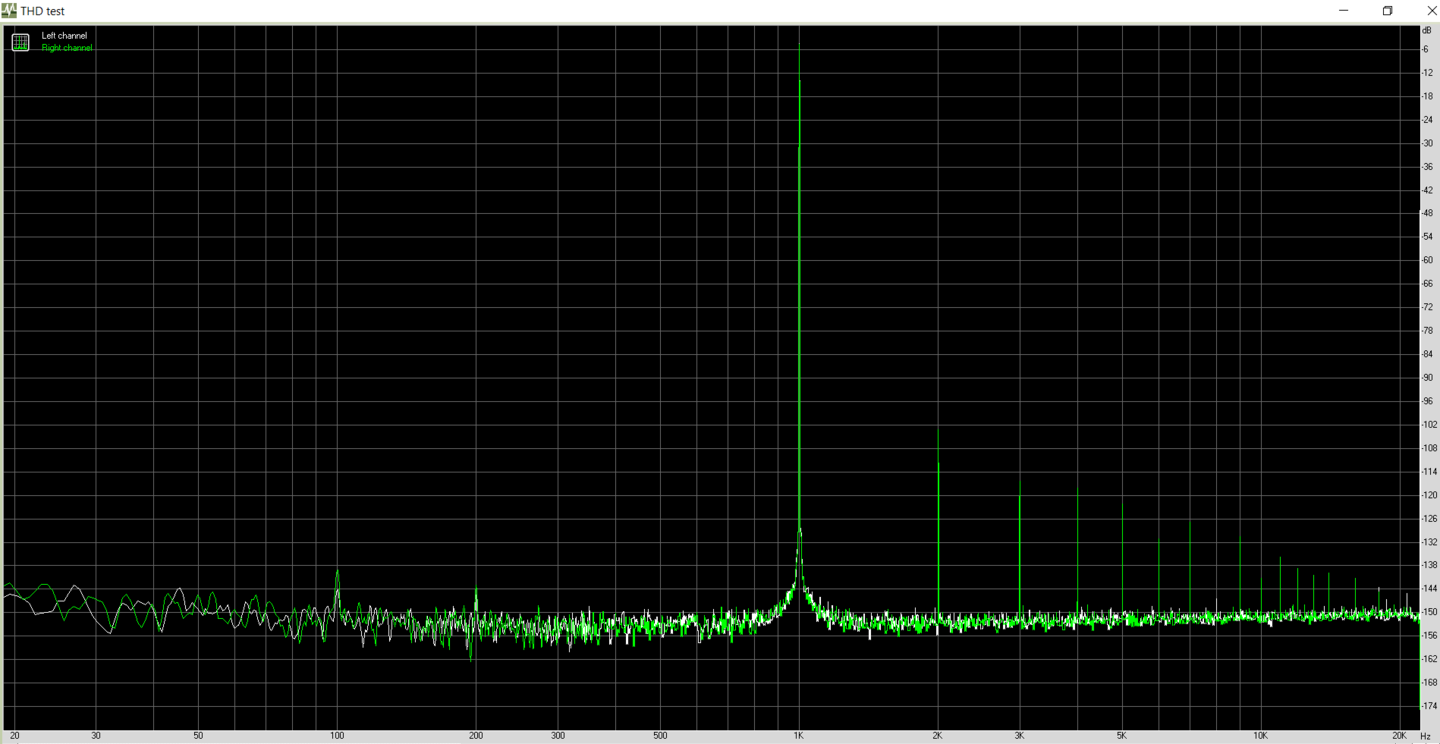
Task: Close the THD test window
Action: point(1430,11)
